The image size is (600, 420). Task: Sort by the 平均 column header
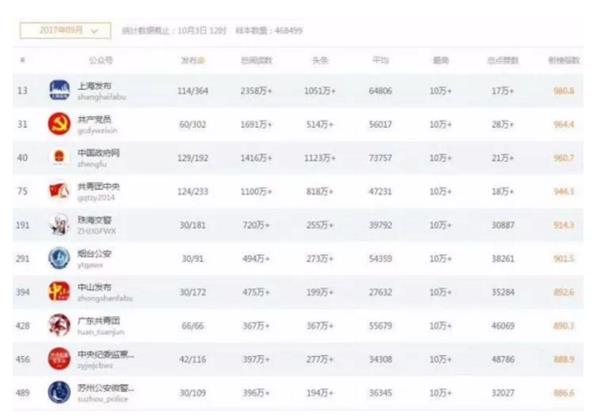pos(380,60)
